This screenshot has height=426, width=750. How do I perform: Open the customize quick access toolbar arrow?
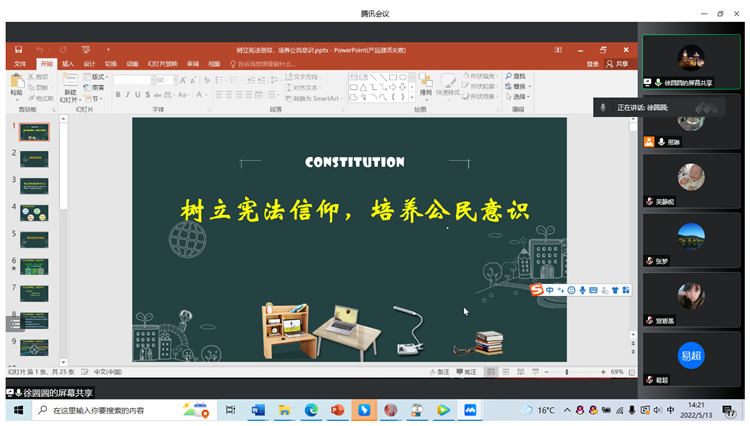tap(108, 50)
